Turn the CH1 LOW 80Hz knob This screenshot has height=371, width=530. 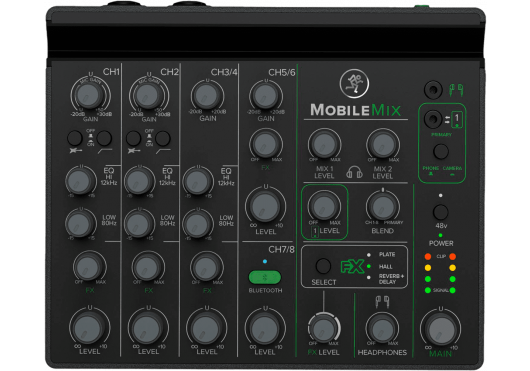tap(81, 224)
